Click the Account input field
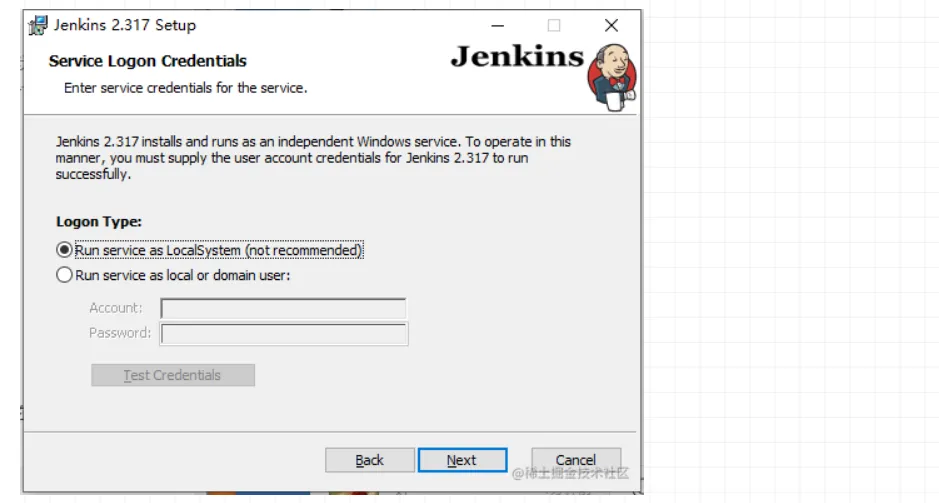The image size is (939, 503). (x=283, y=308)
